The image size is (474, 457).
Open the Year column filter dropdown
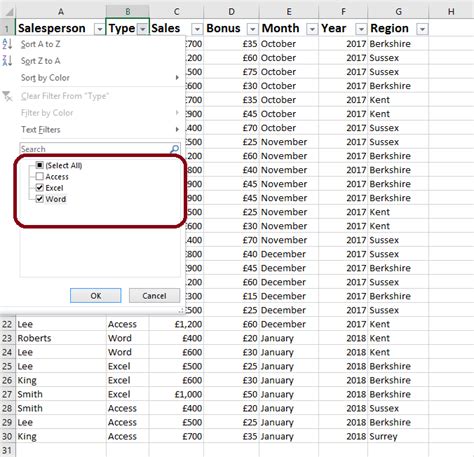(361, 29)
